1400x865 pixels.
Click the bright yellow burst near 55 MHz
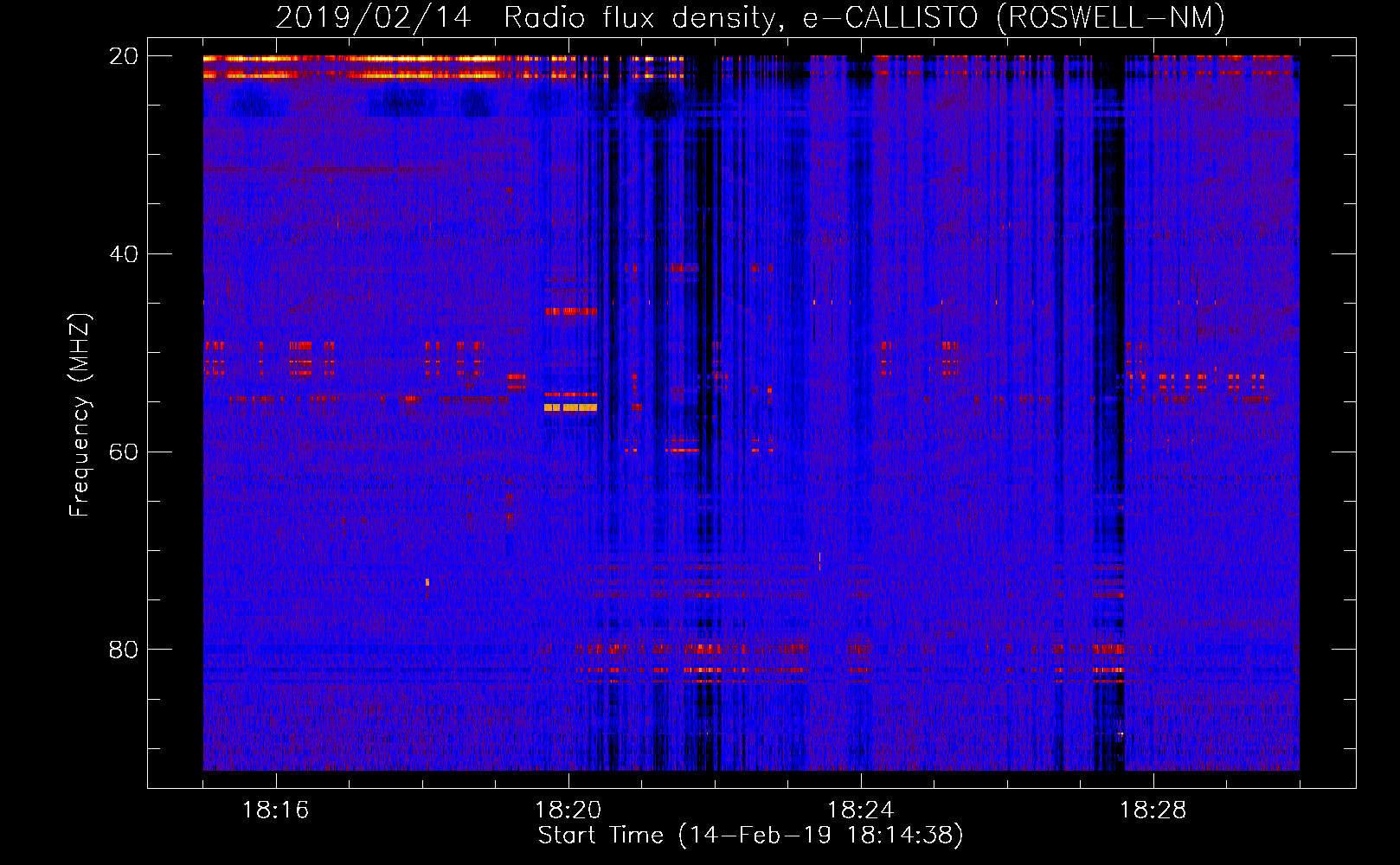pos(570,407)
